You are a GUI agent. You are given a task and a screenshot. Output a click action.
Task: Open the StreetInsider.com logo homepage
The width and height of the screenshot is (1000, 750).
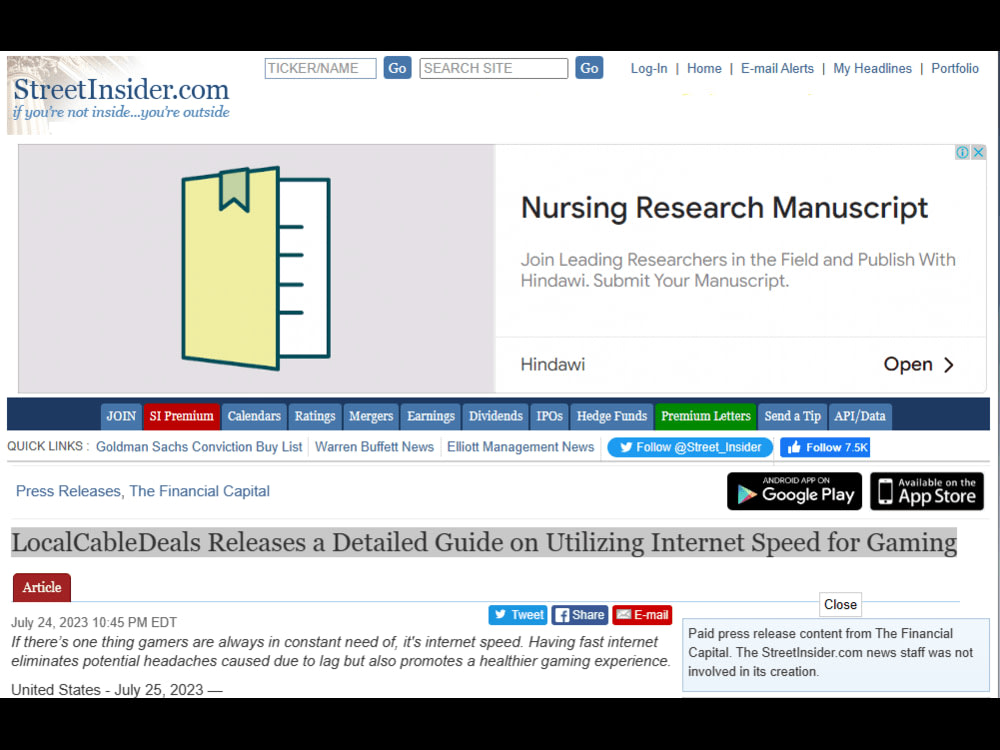click(x=121, y=96)
